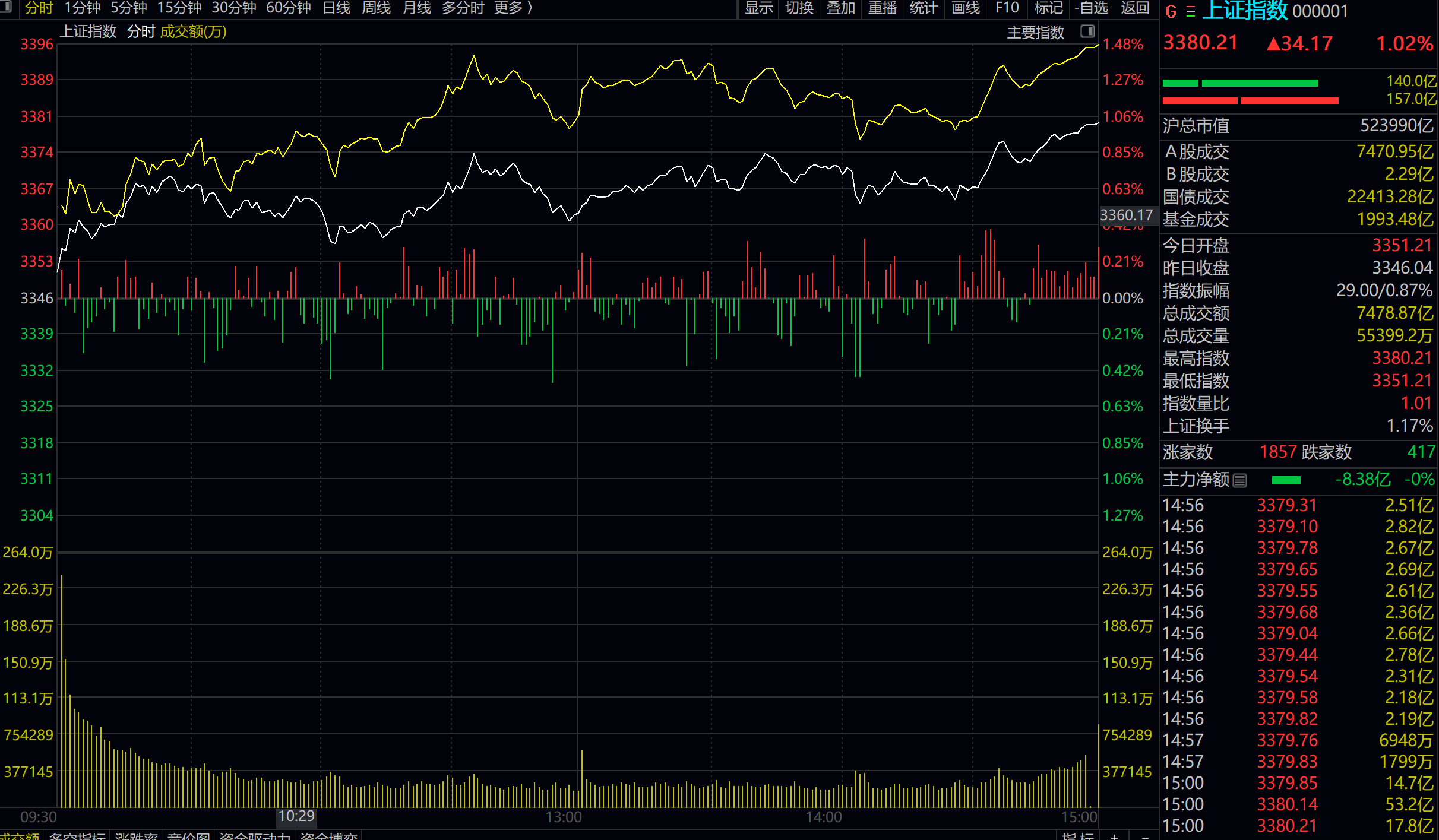
Task: Click the red G icon beside 上证指数
Action: click(1171, 11)
